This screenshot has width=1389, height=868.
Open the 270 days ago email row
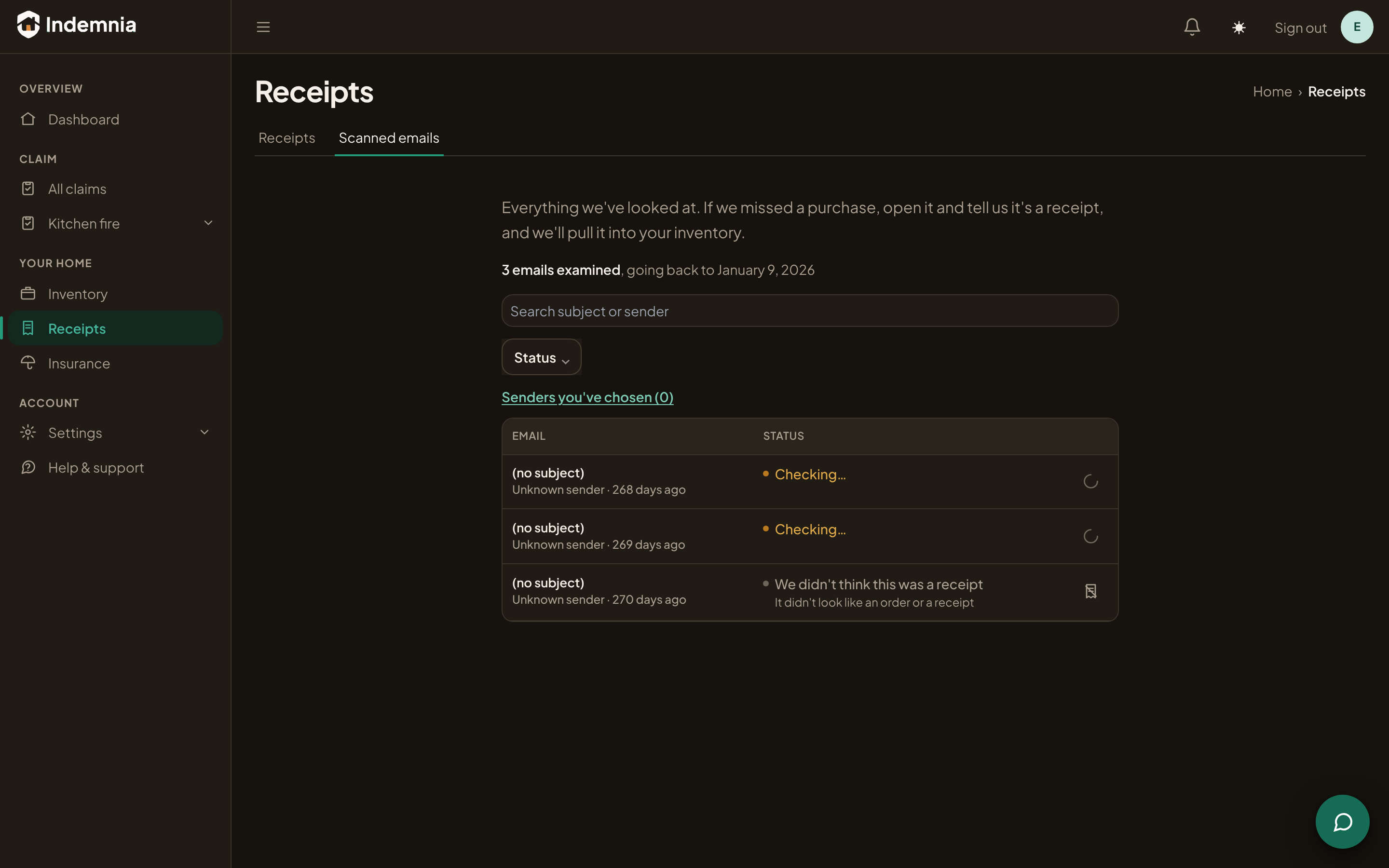(x=810, y=592)
